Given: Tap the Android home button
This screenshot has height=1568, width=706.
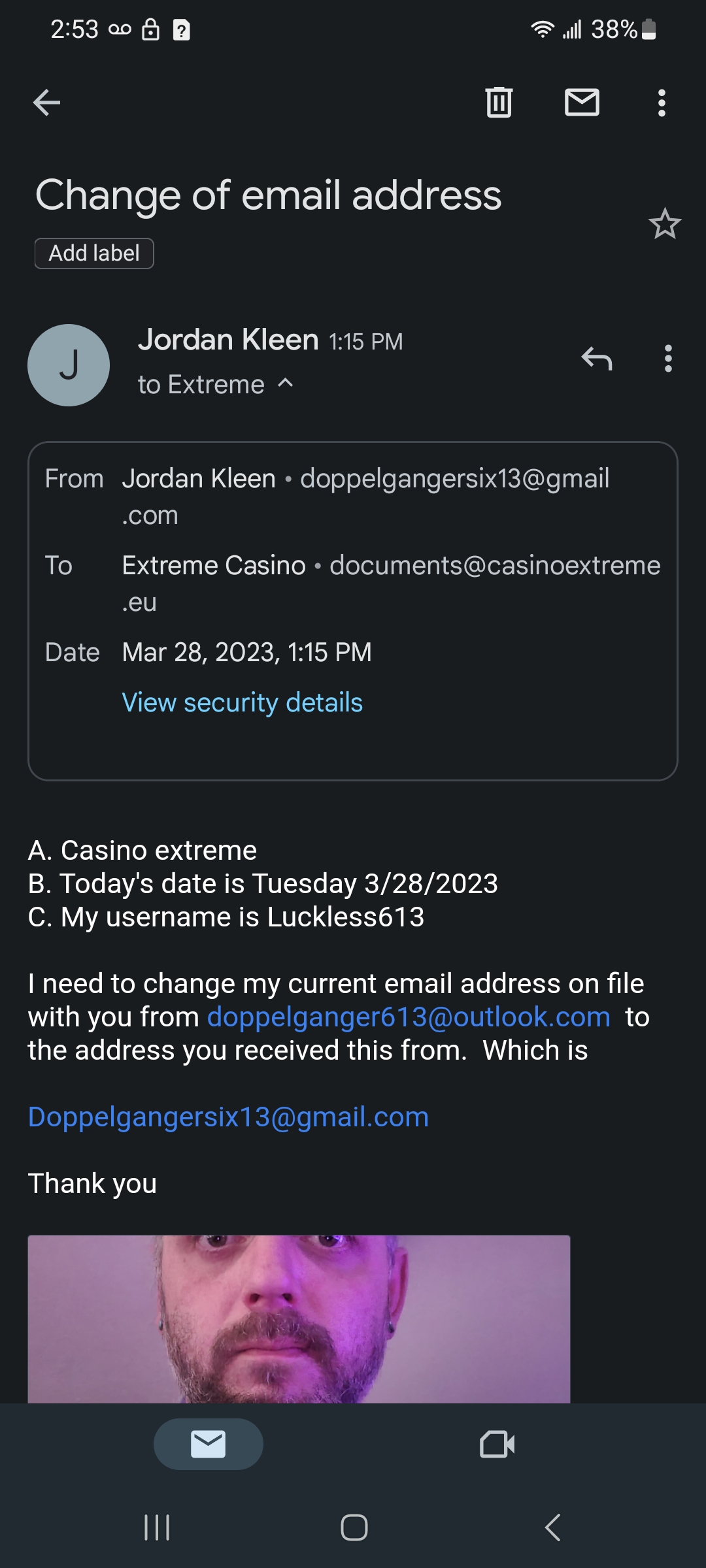Looking at the screenshot, I should pyautogui.click(x=354, y=1527).
